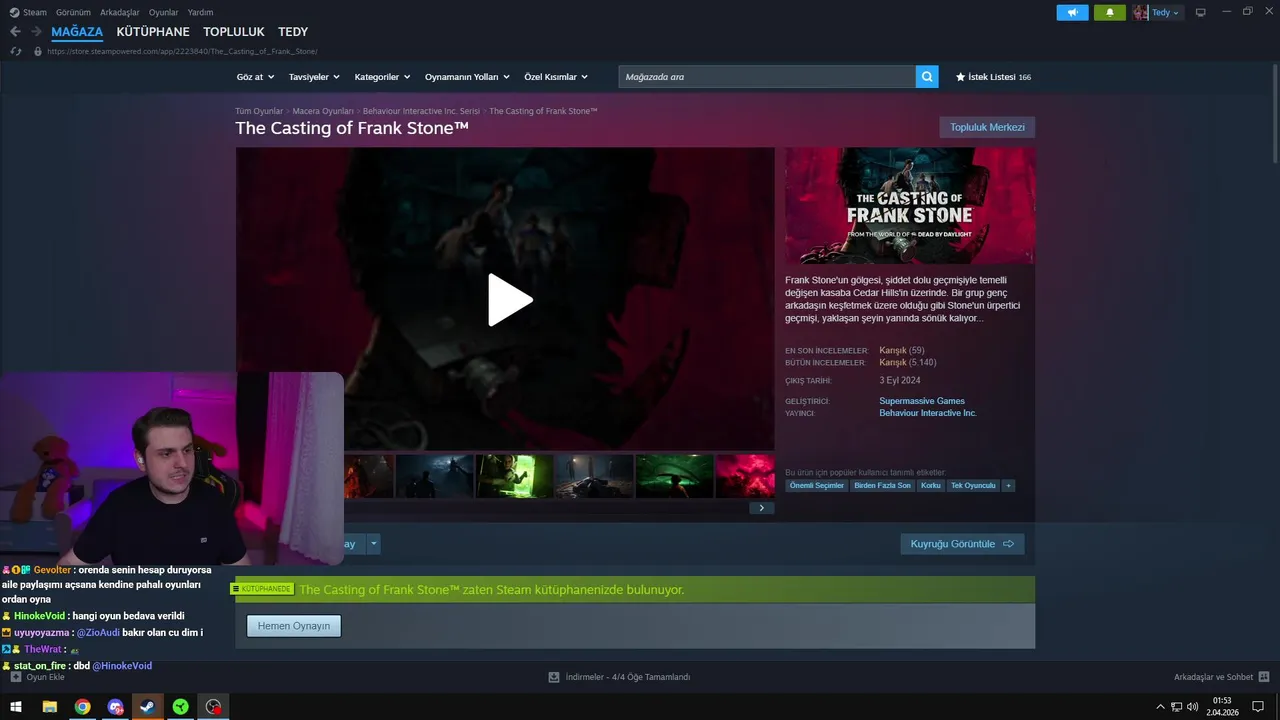This screenshot has height=720, width=1280.
Task: Click the Kuyruğu Görüntüle button
Action: point(962,544)
